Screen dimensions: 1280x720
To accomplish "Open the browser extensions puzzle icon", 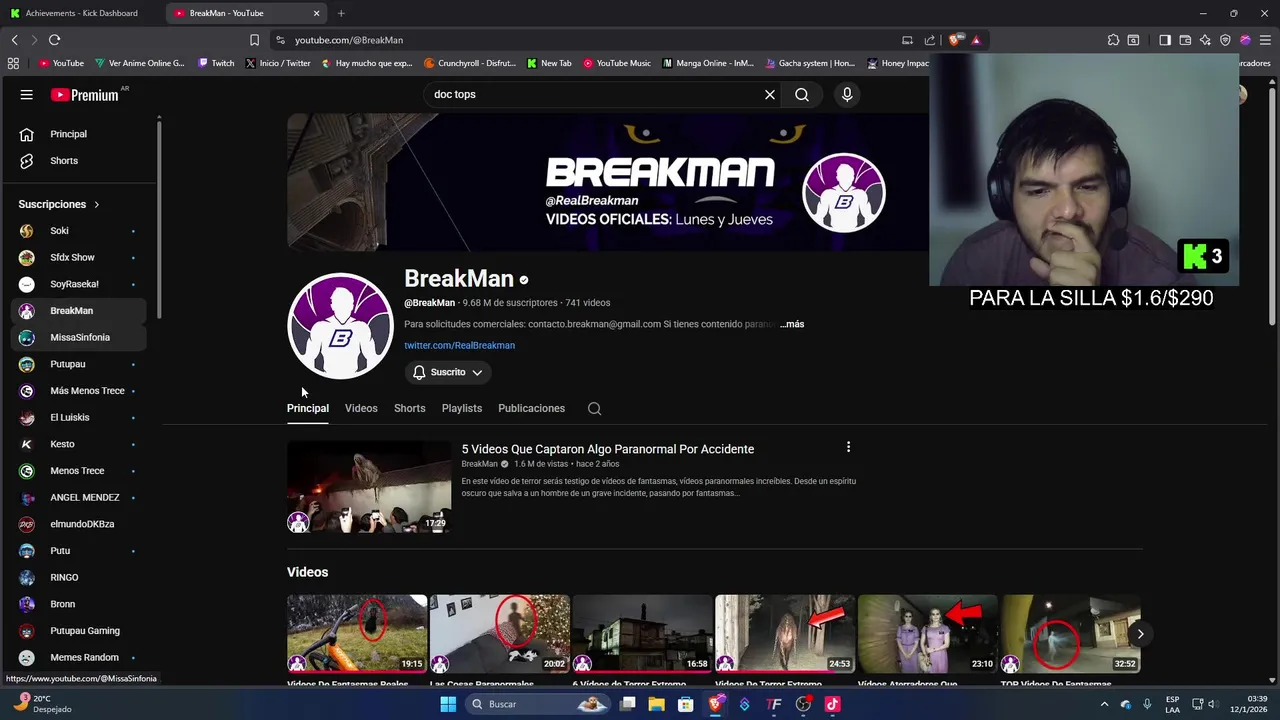I will (x=1113, y=40).
